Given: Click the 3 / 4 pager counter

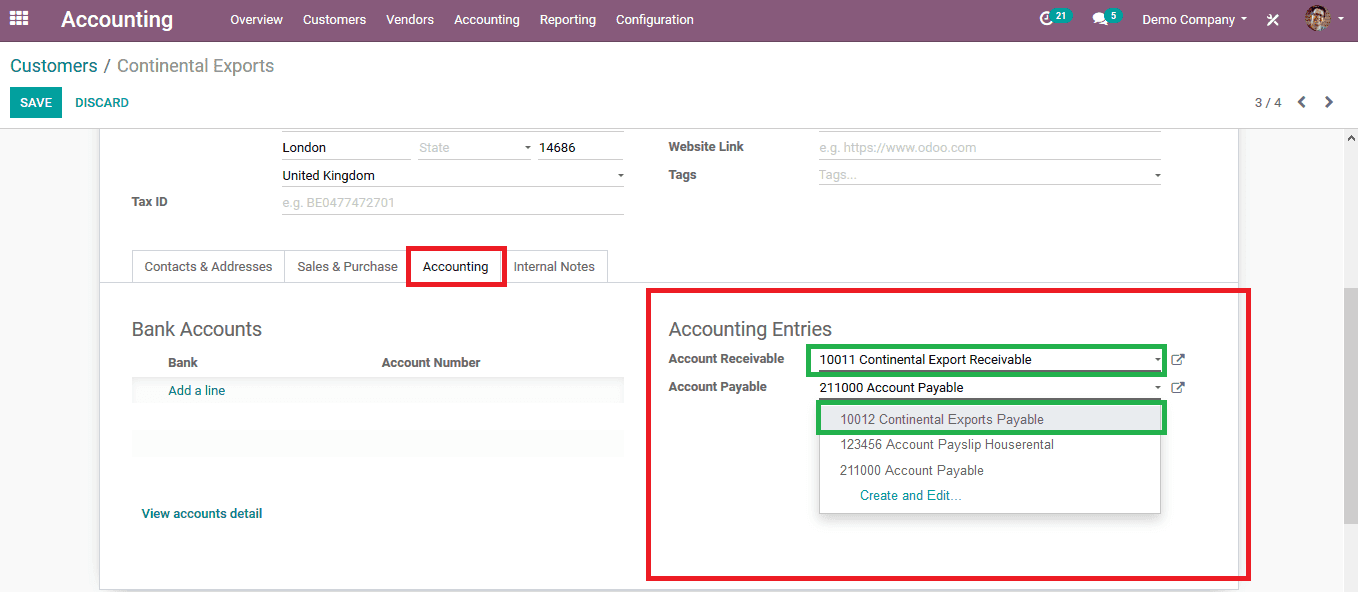Looking at the screenshot, I should click(x=1268, y=103).
